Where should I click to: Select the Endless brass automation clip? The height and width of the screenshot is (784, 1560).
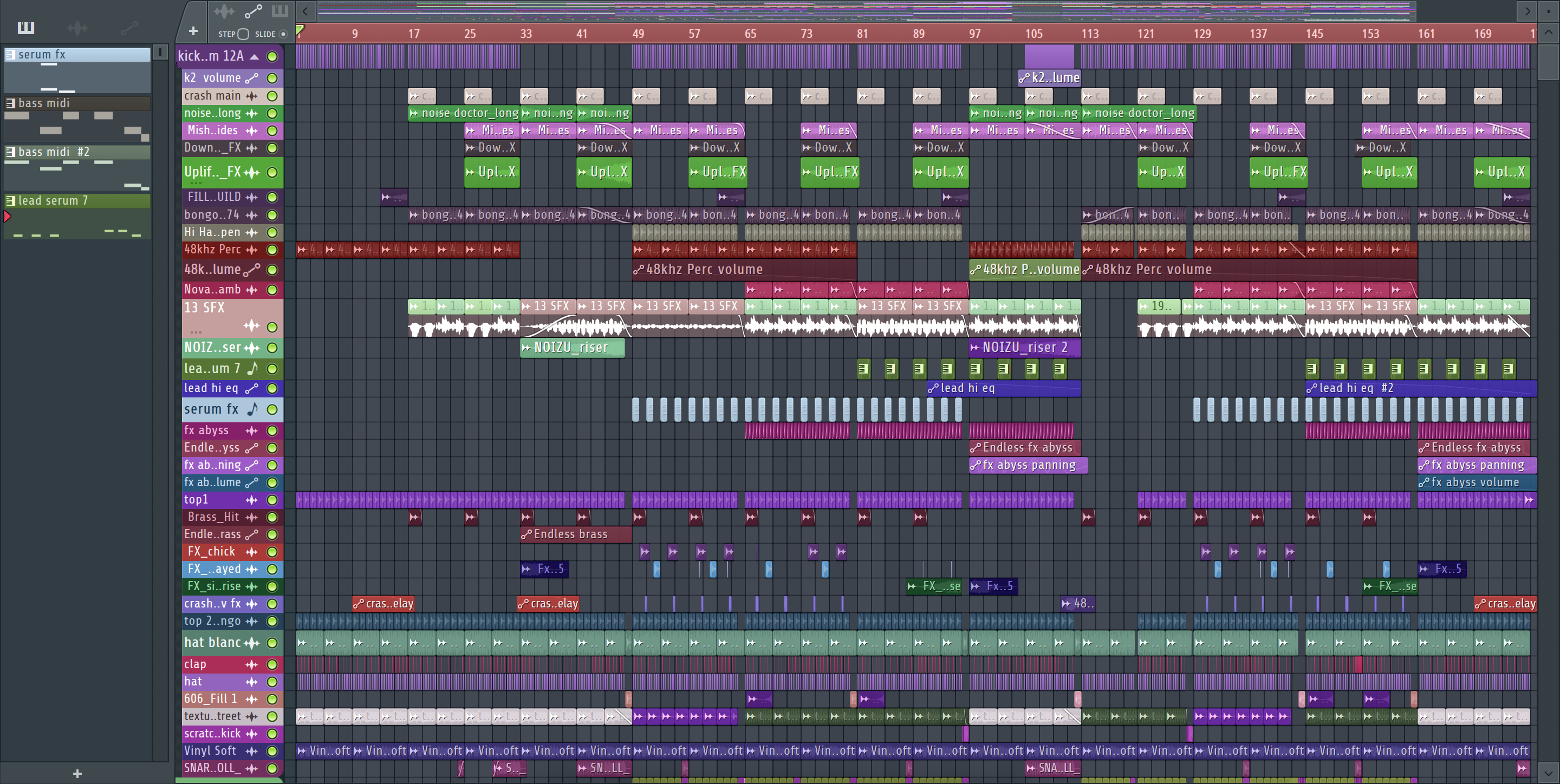click(x=576, y=534)
